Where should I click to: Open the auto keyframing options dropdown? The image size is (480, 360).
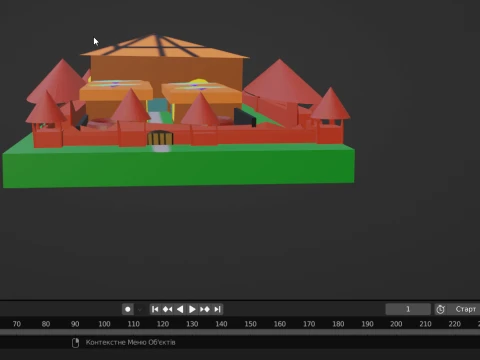140,310
